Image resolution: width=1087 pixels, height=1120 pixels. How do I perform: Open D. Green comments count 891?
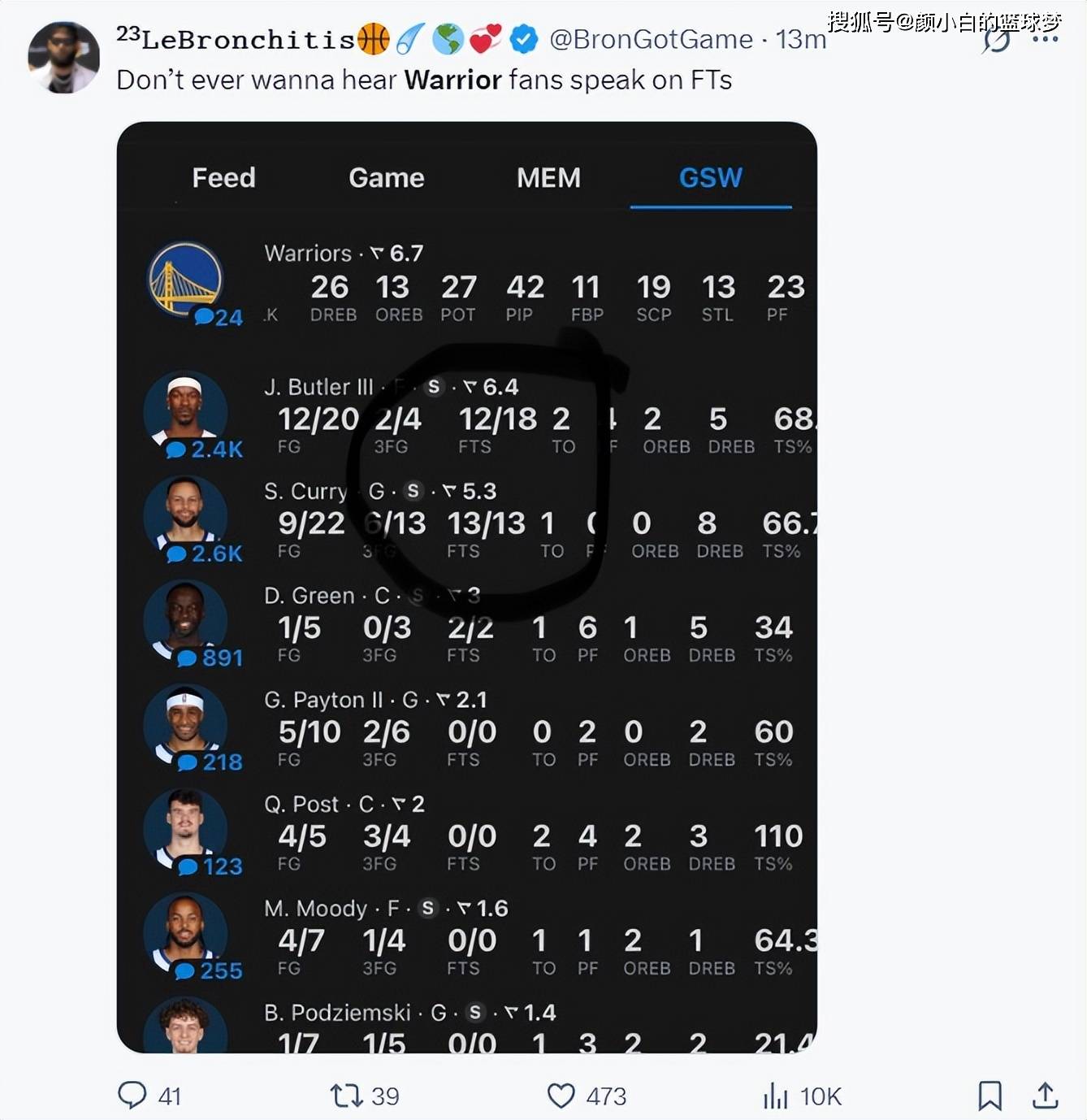210,658
